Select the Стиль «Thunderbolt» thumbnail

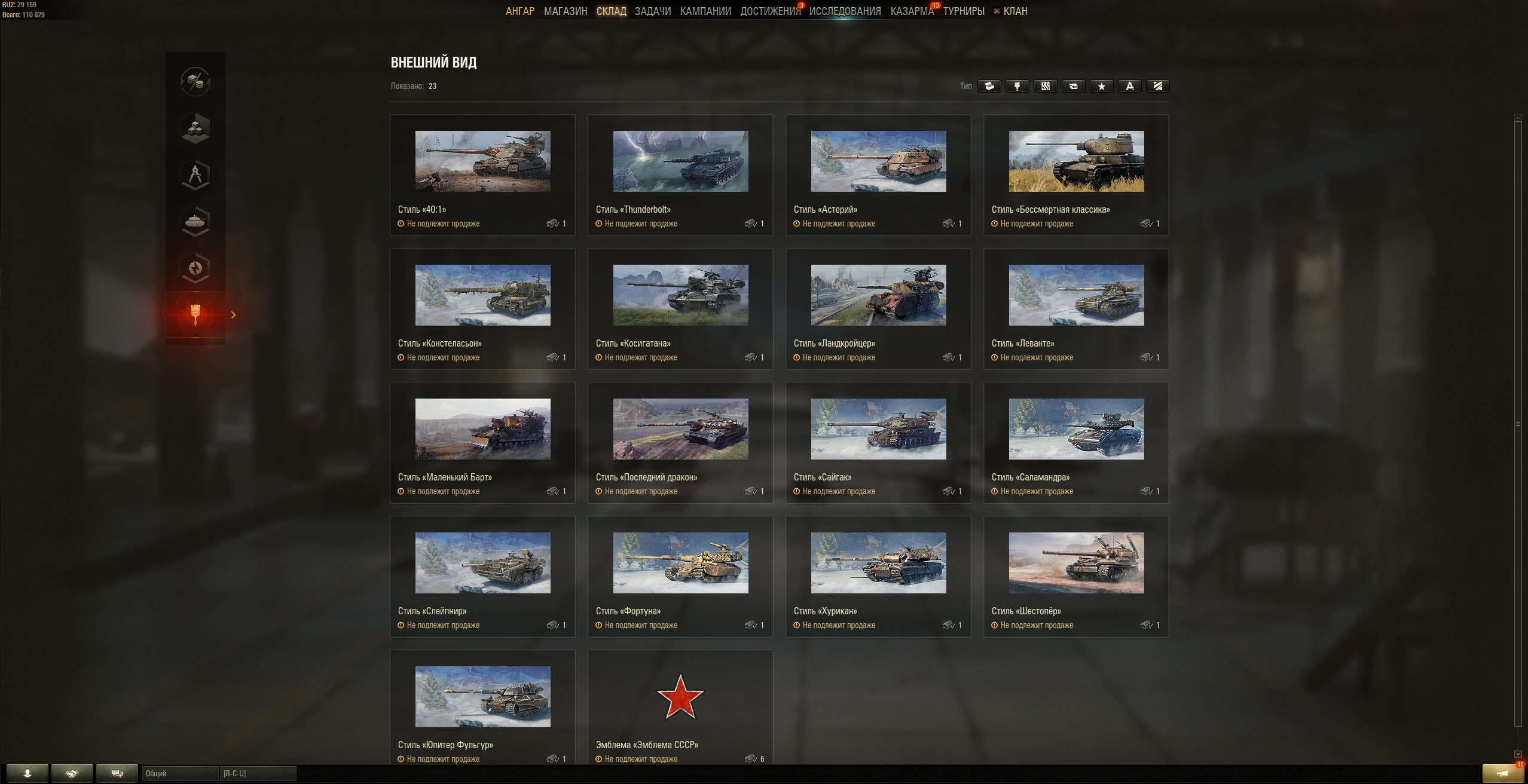tap(681, 161)
